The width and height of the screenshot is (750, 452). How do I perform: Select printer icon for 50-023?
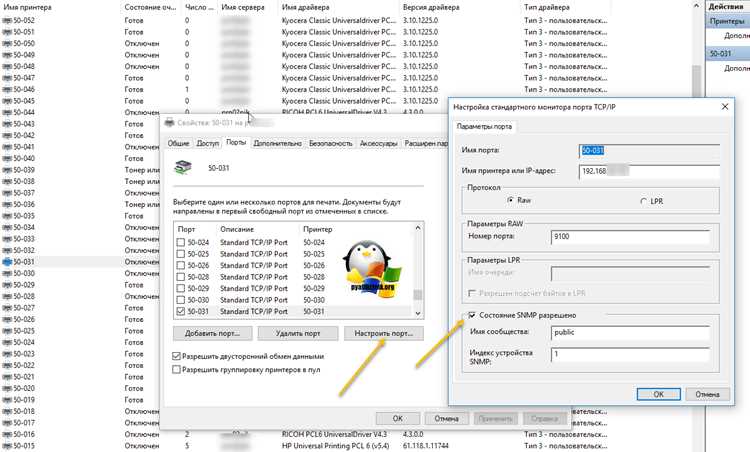click(x=7, y=354)
